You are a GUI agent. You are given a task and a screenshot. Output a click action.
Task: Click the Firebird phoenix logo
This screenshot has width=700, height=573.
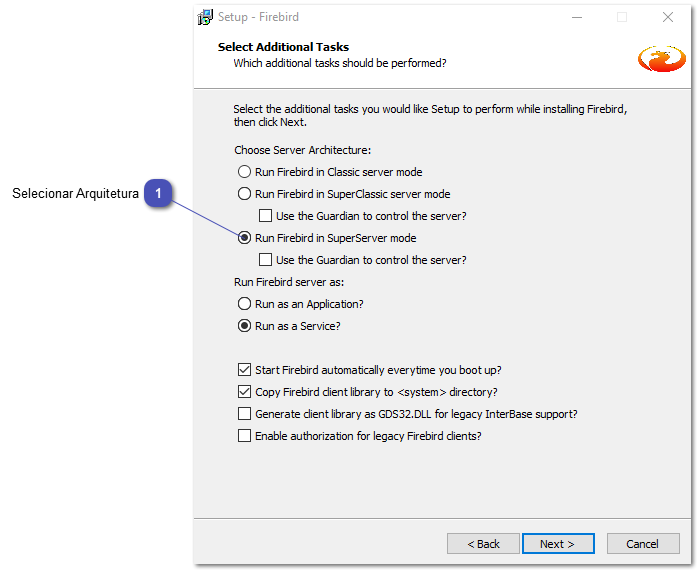tap(661, 58)
